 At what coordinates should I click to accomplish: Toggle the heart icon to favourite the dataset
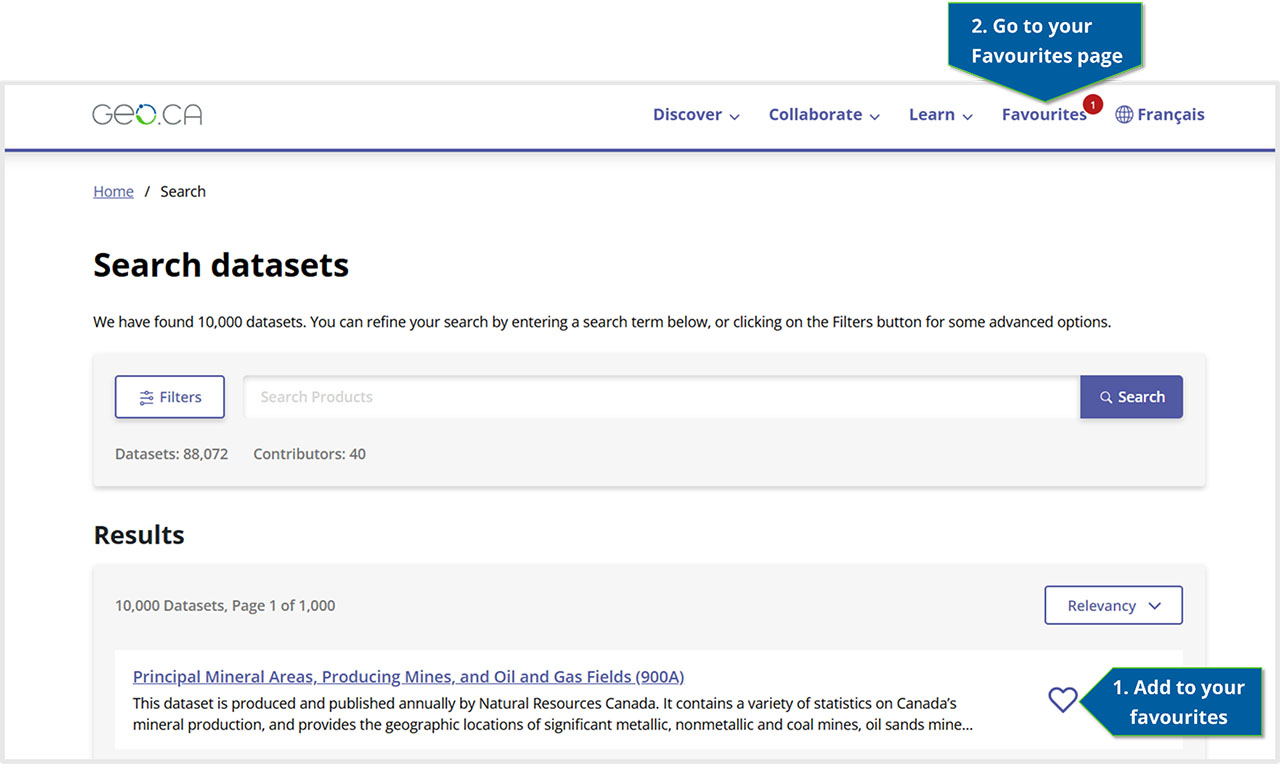(1062, 700)
